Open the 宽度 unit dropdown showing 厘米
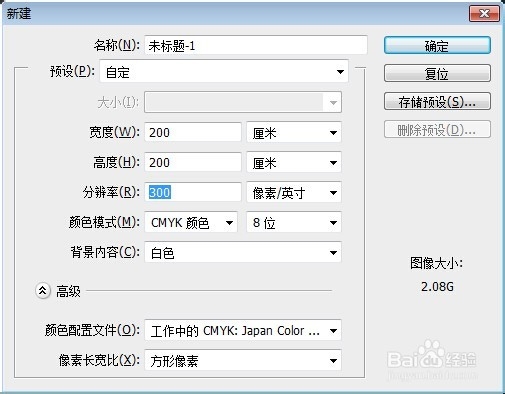The height and width of the screenshot is (394, 505). point(294,132)
